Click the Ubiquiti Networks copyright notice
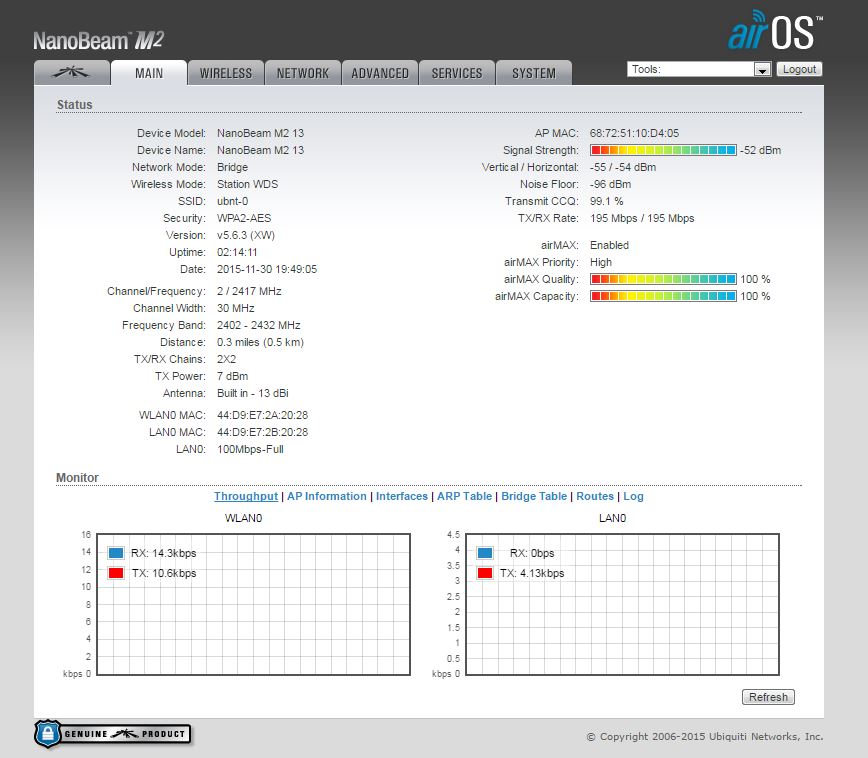This screenshot has height=758, width=868. 705,736
